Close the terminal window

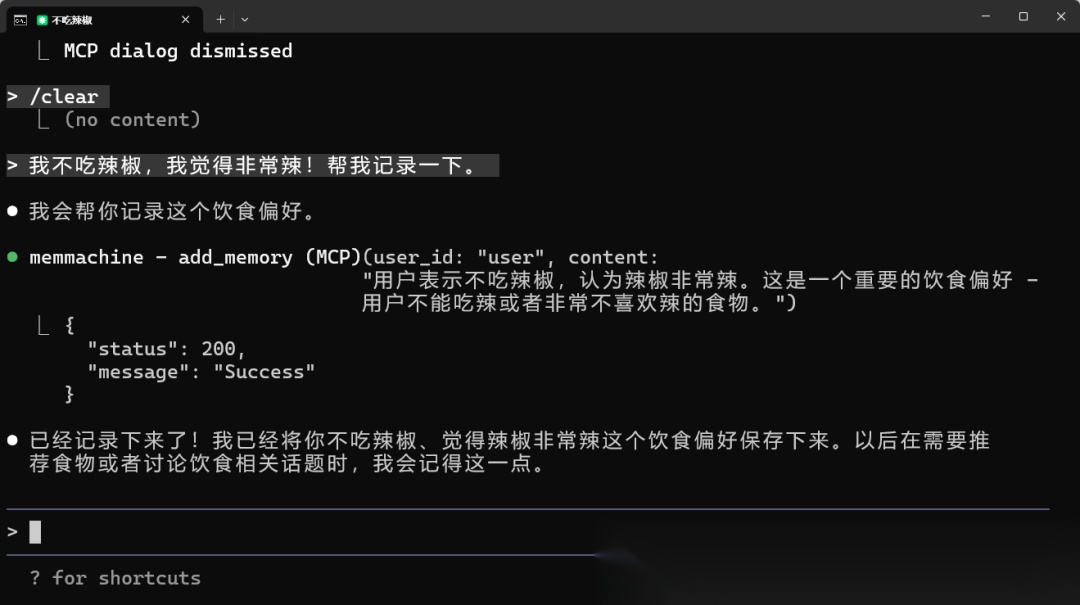point(1061,16)
